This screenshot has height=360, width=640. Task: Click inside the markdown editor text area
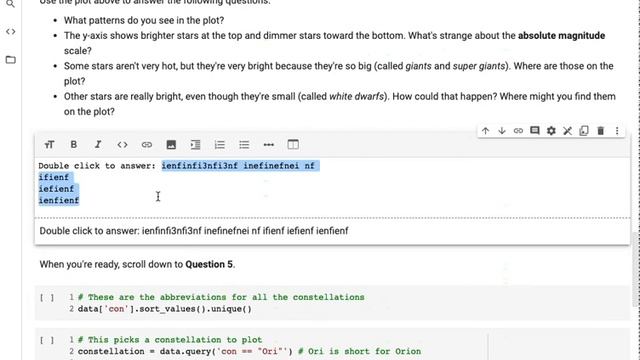click(333, 187)
